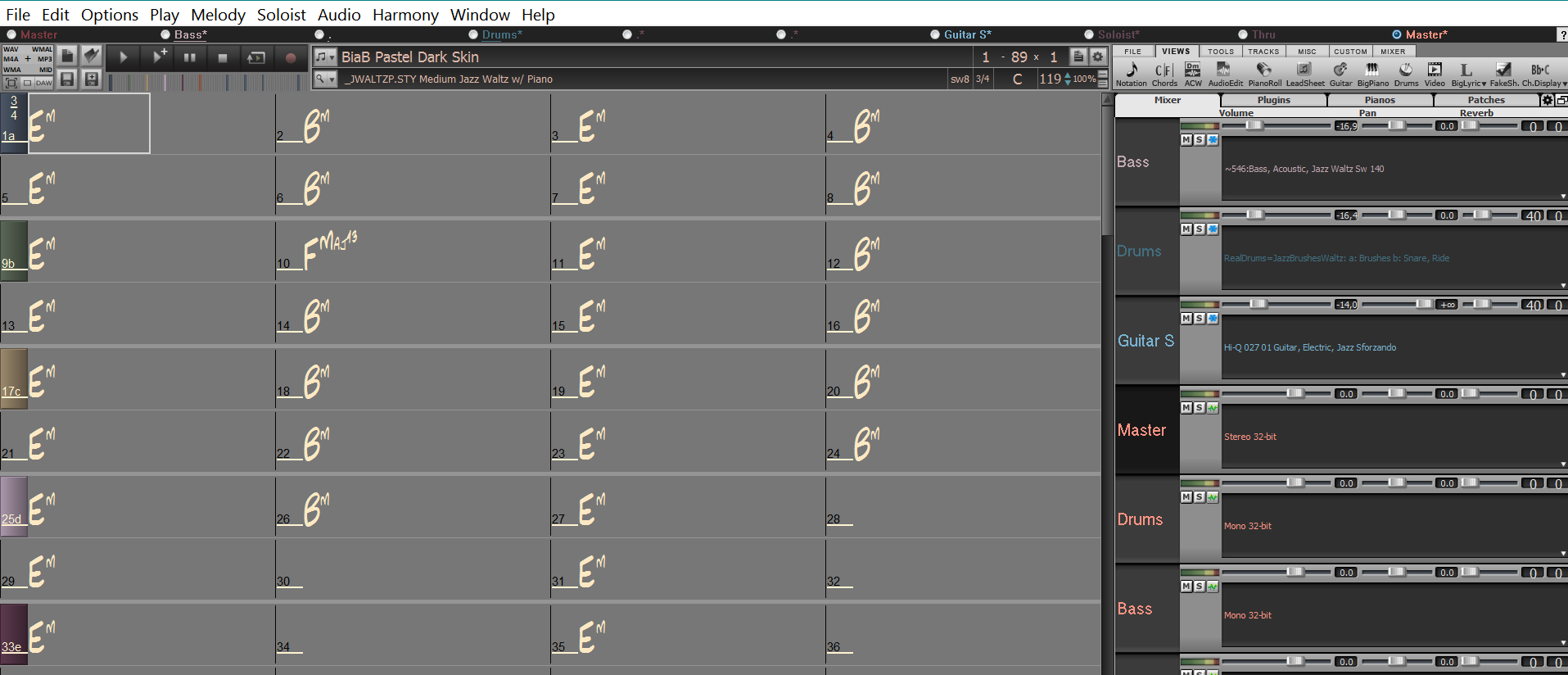Float the mixer window icon
The image size is (1568, 675).
click(x=1561, y=100)
